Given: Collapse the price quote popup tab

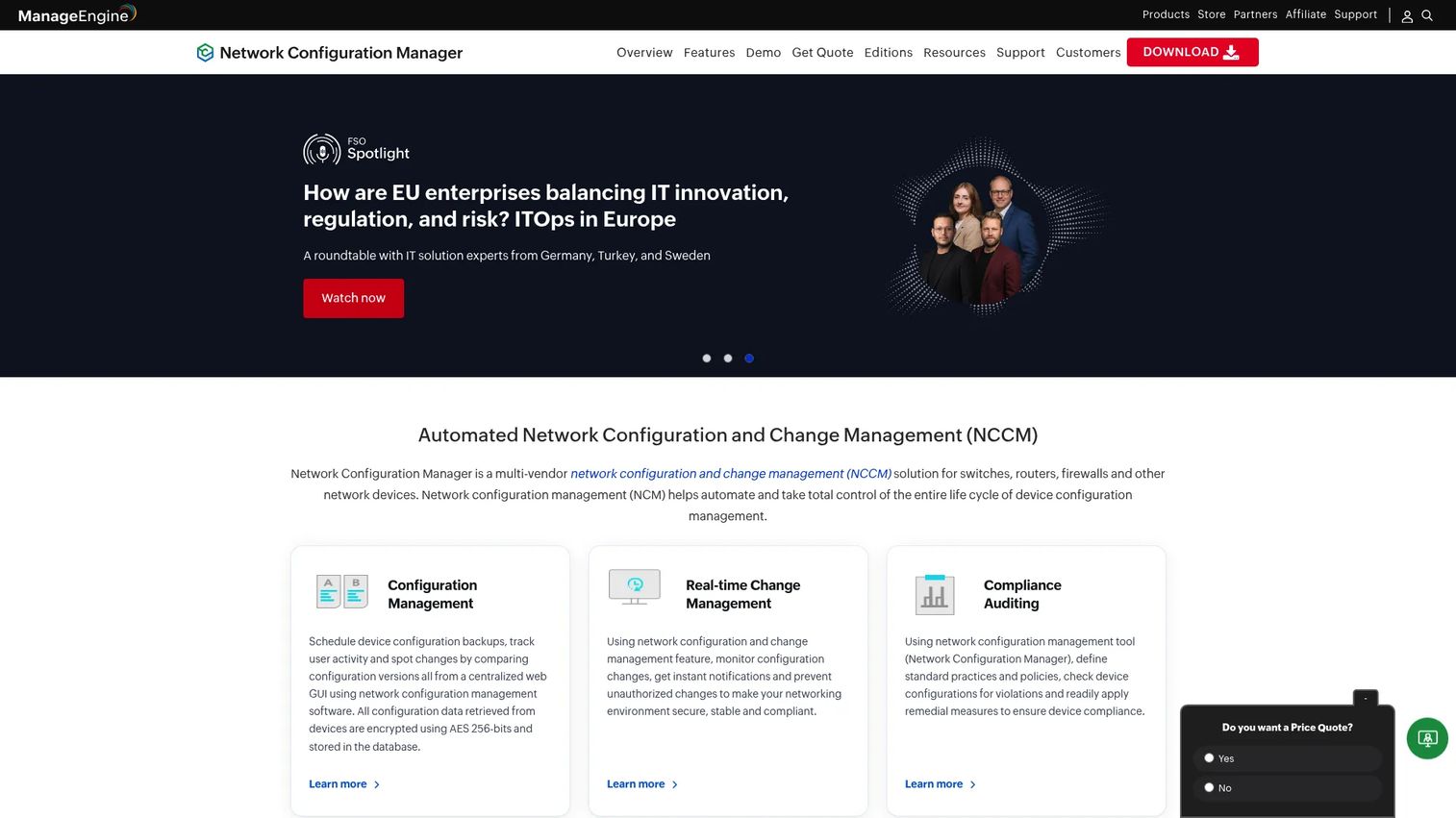Looking at the screenshot, I should point(1366,698).
